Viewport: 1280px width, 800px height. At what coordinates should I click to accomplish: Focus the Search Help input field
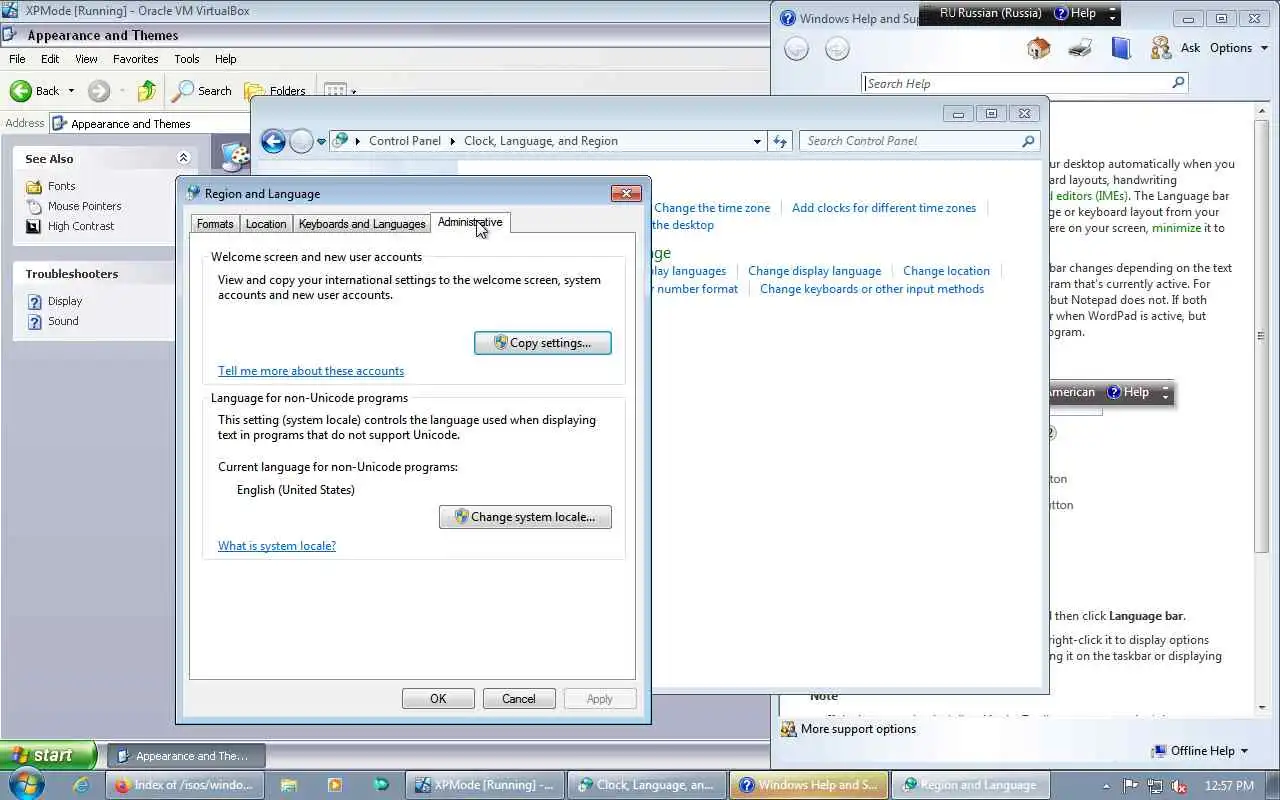[1016, 83]
